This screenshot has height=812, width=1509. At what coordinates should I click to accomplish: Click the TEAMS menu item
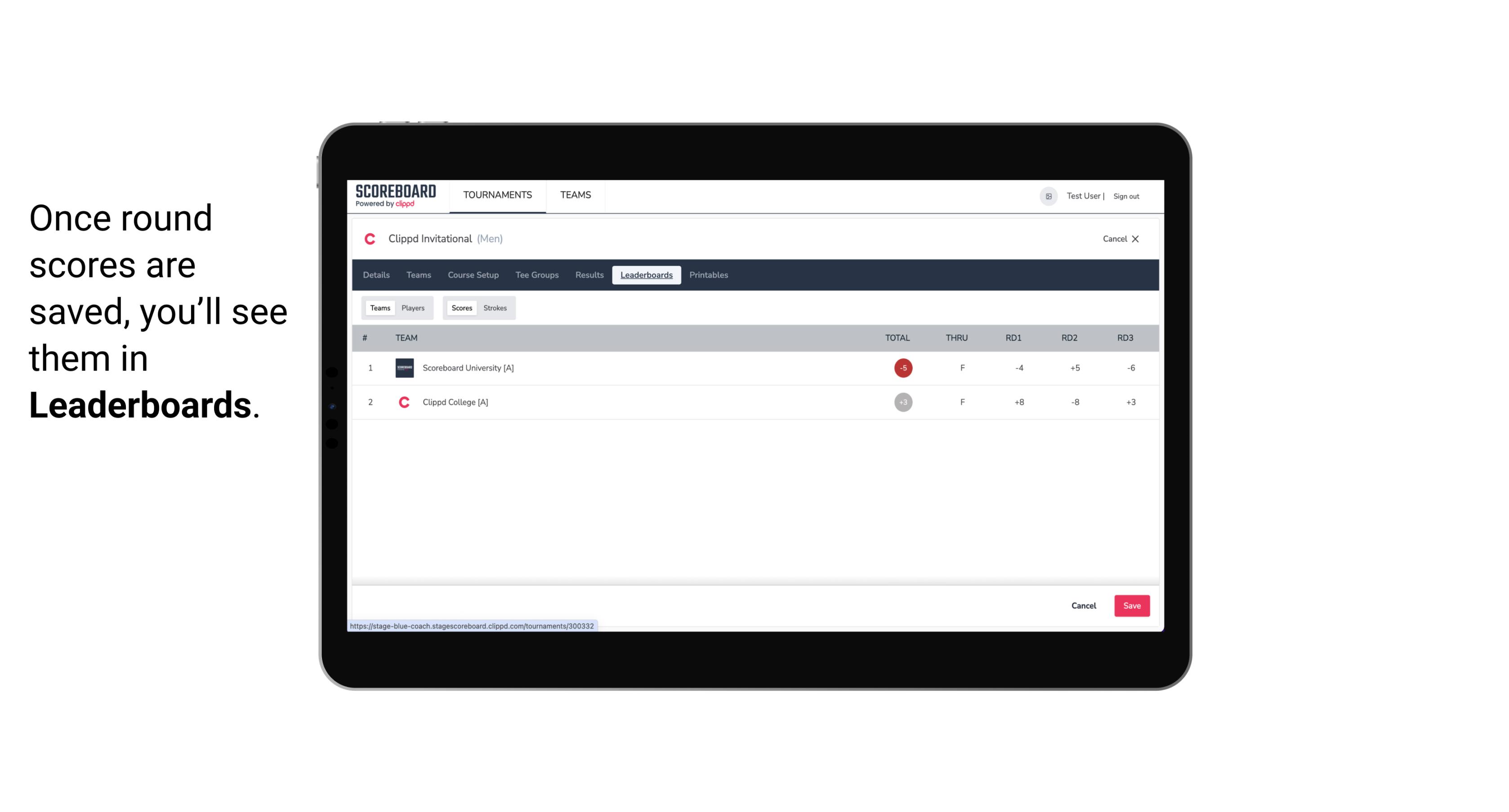[575, 195]
